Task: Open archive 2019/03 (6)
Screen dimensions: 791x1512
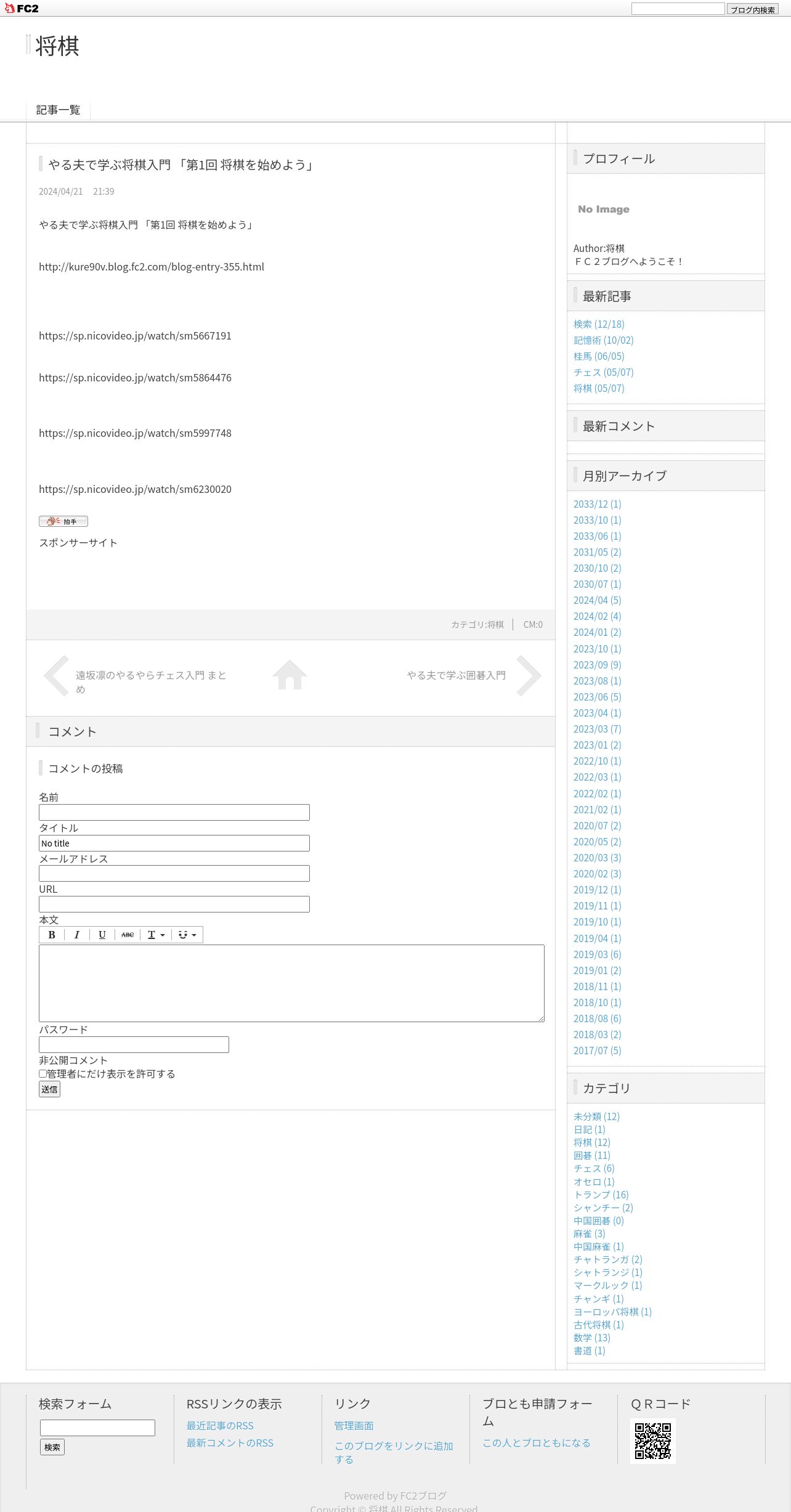Action: coord(598,954)
